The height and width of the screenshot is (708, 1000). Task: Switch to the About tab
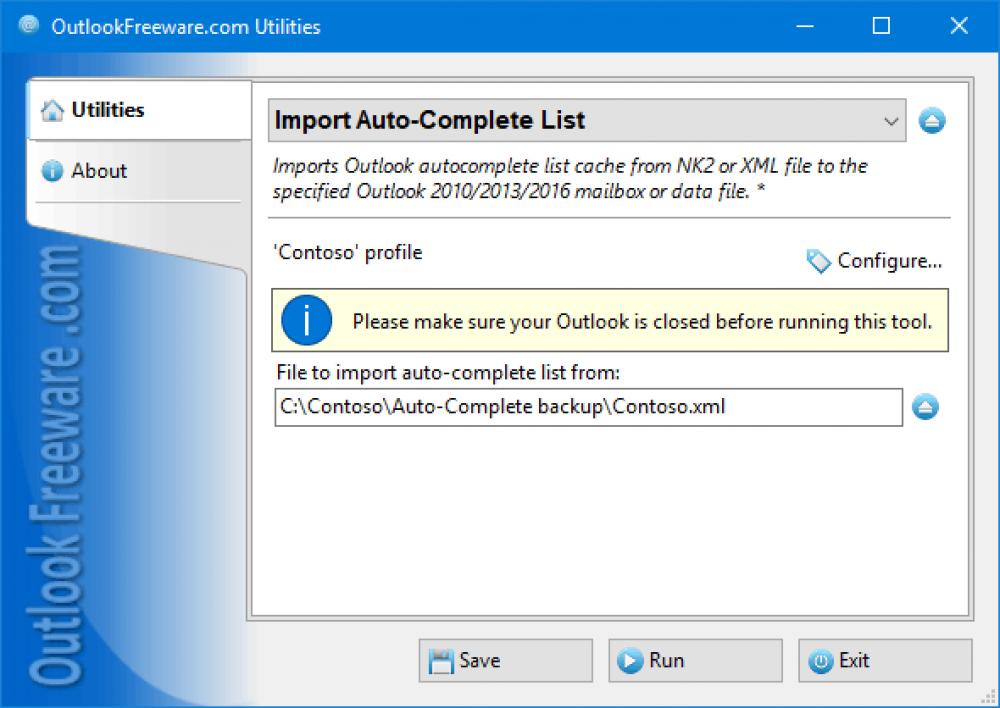(99, 171)
